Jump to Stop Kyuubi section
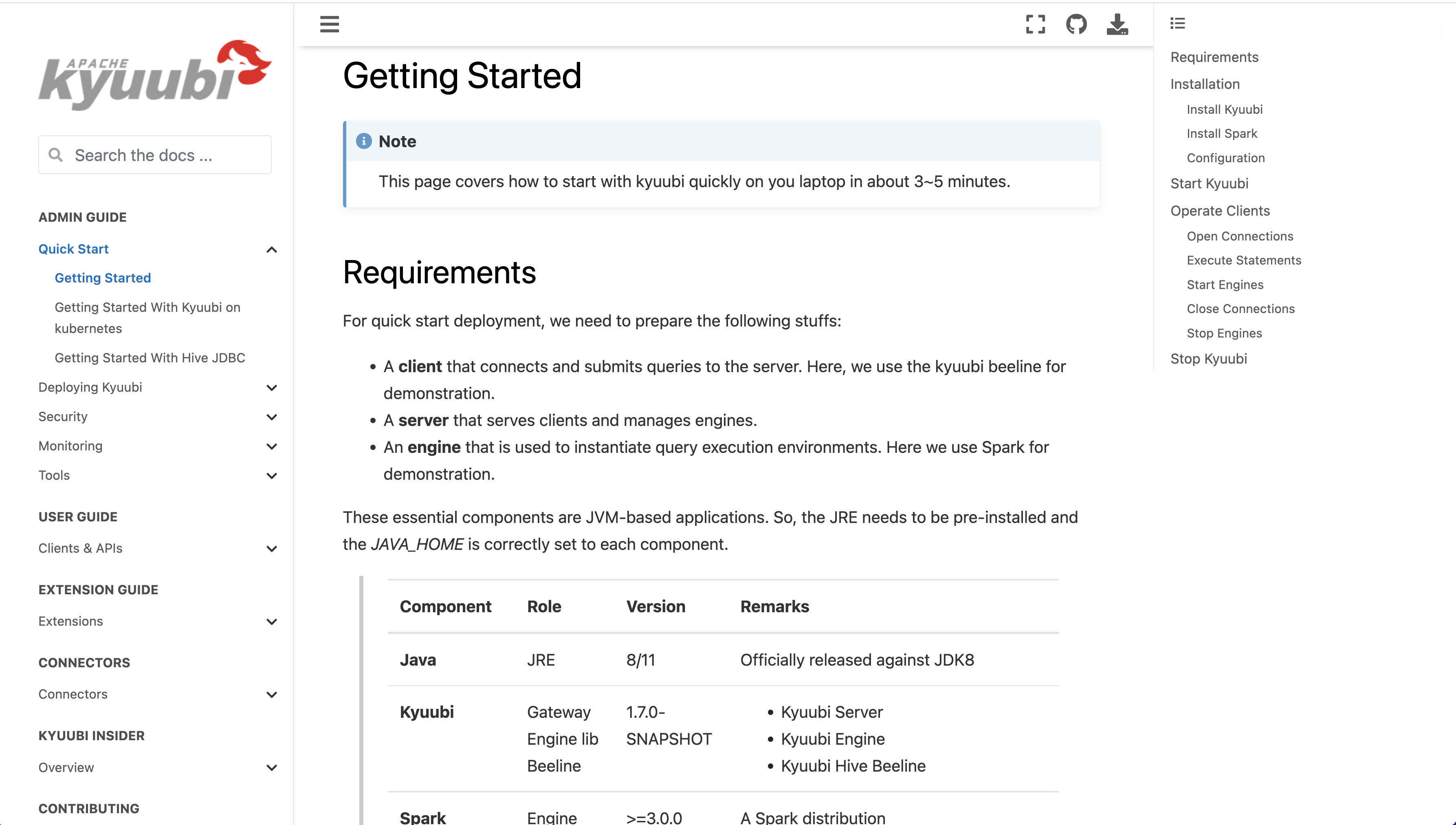The width and height of the screenshot is (1456, 825). (1209, 359)
